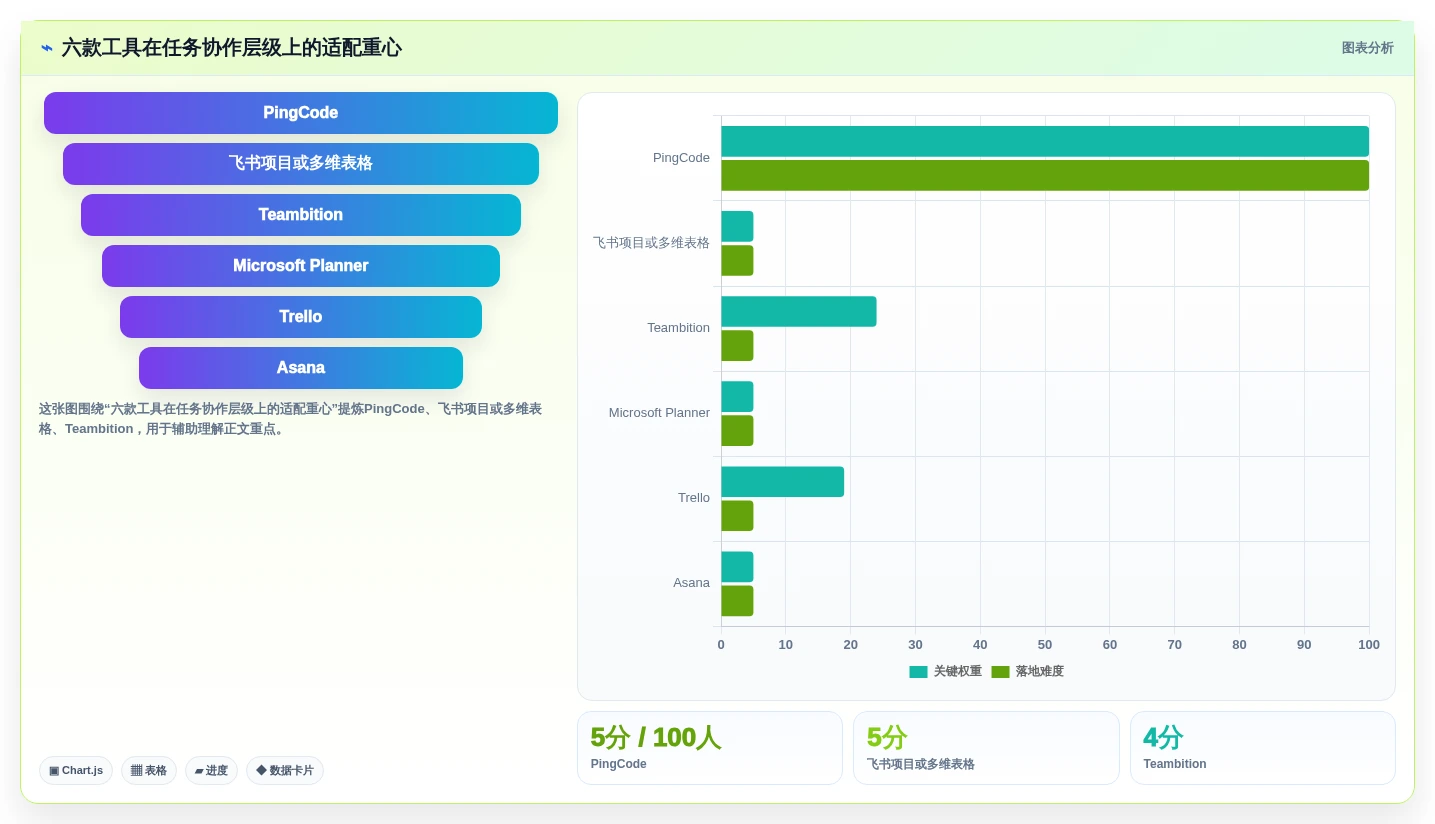Click the 5分 飞书项目或多维表格 data card
This screenshot has height=824, width=1435.
click(986, 748)
